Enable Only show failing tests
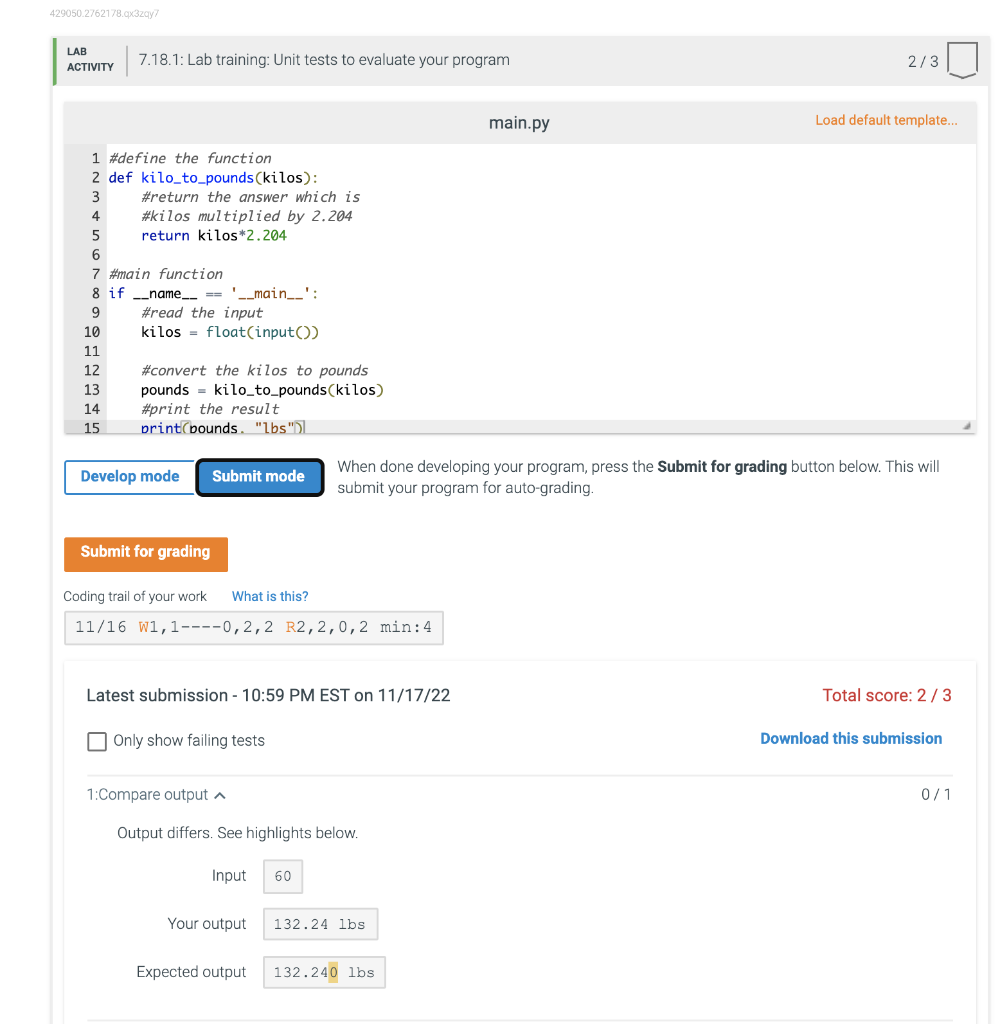The height and width of the screenshot is (1024, 1000). (97, 741)
